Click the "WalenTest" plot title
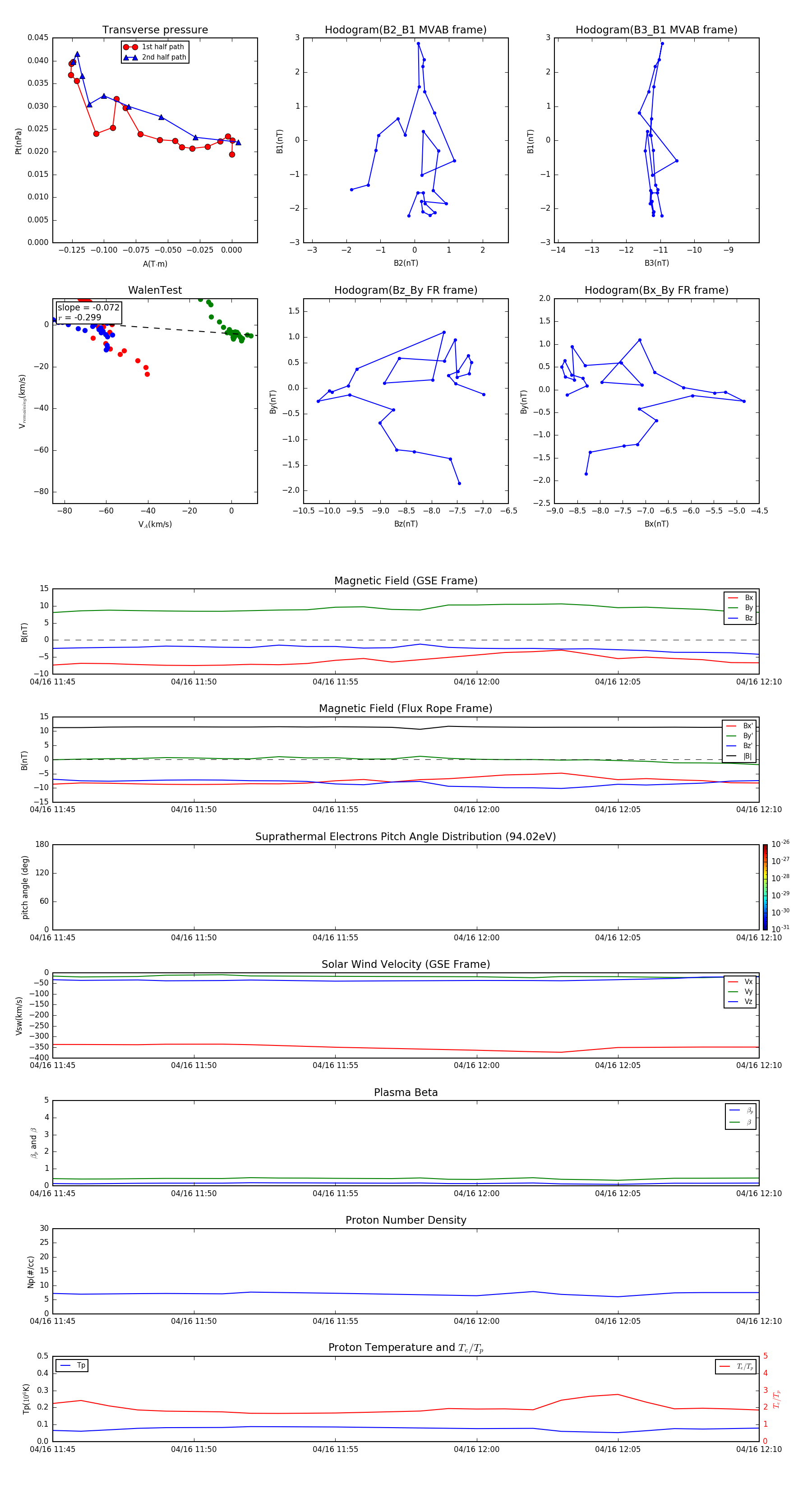The width and height of the screenshot is (812, 1489). (x=155, y=290)
